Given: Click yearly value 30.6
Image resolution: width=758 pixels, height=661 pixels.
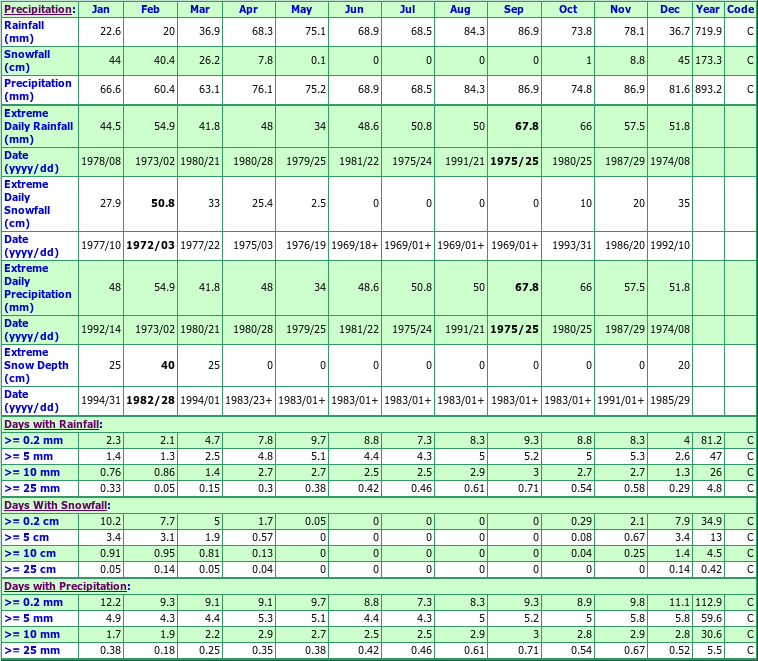Looking at the screenshot, I should point(712,634).
